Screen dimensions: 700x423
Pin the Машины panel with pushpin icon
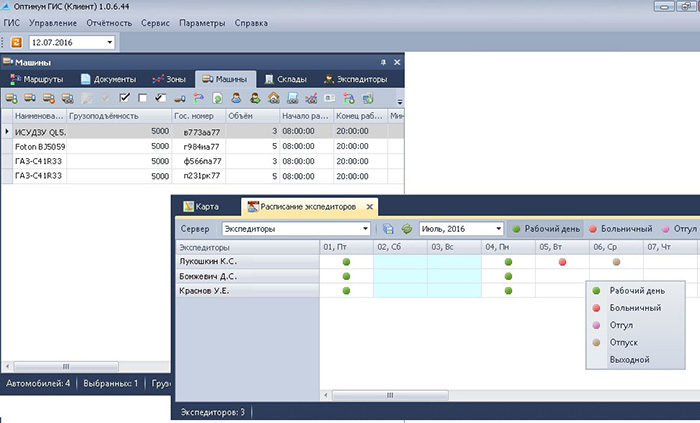click(383, 62)
